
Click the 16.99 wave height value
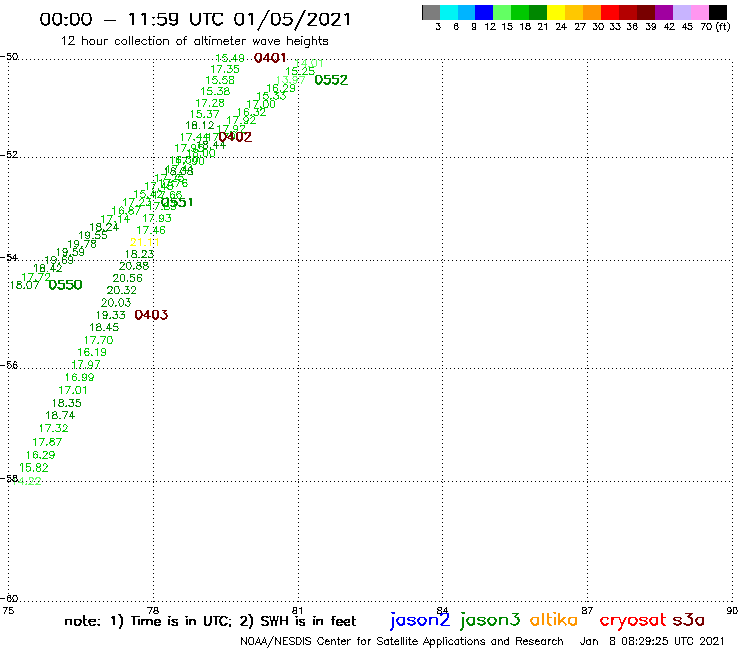[x=80, y=377]
